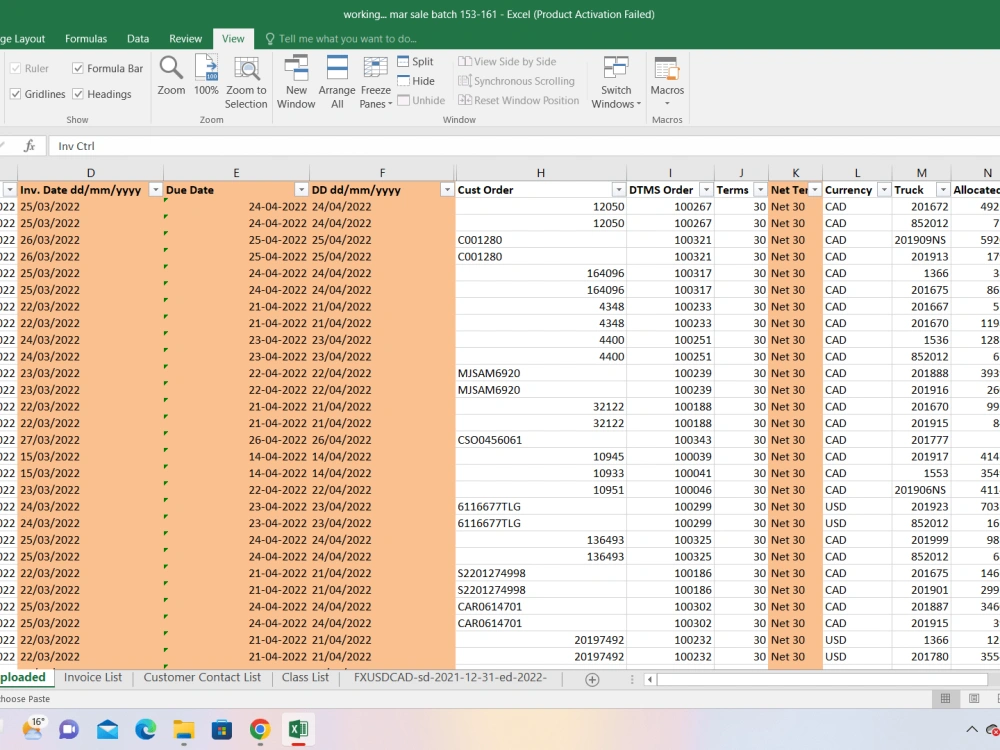Hide the current window

(416, 81)
